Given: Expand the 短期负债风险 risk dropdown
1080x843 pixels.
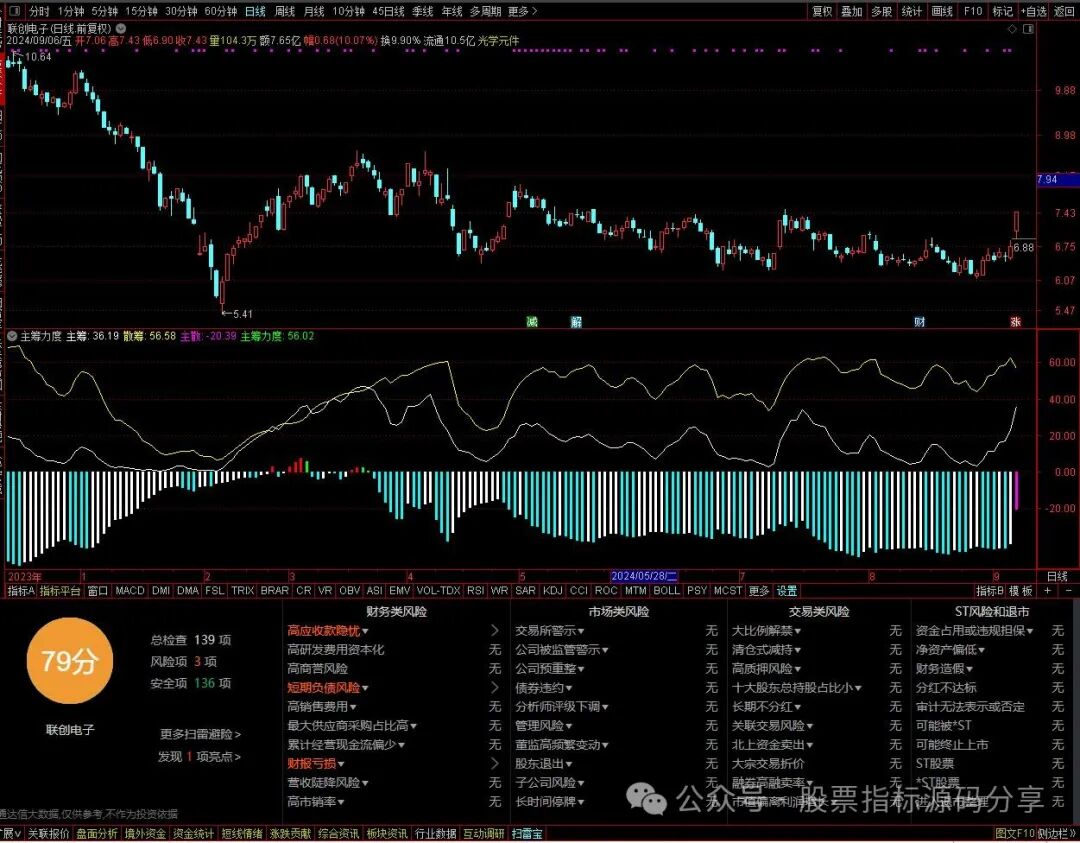Looking at the screenshot, I should coord(366,688).
